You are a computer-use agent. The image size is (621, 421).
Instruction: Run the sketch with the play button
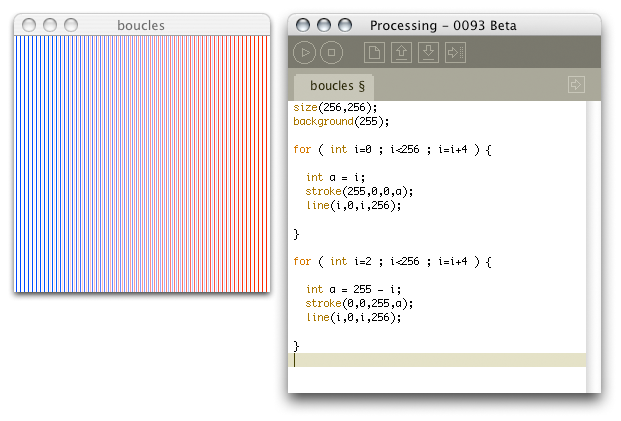point(305,52)
